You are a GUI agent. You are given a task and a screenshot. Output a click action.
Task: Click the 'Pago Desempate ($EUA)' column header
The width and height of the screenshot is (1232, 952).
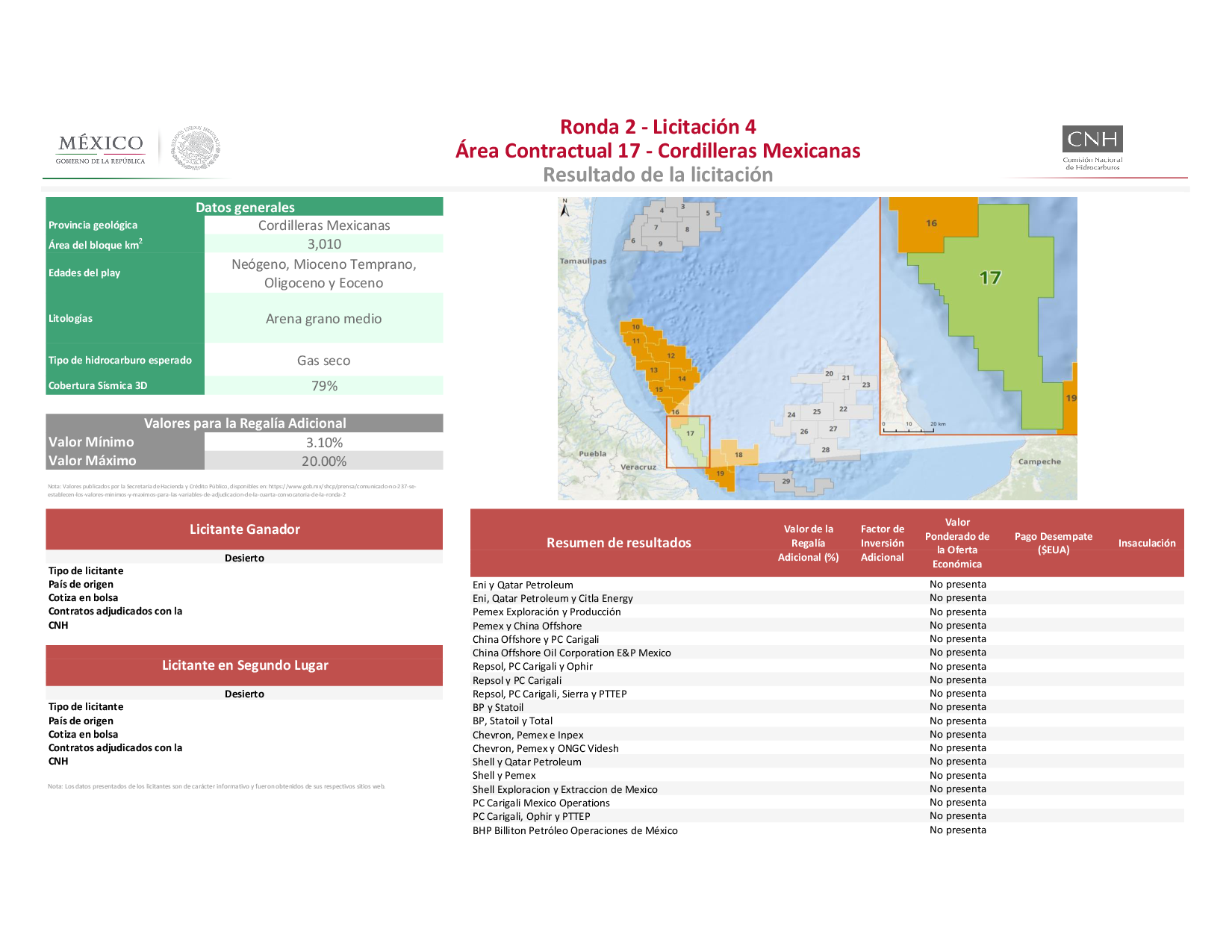(1054, 543)
